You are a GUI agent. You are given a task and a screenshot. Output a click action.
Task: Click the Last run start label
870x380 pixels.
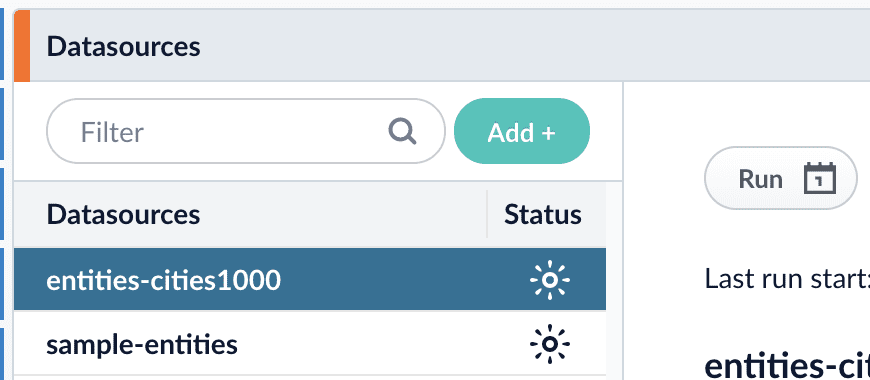pos(787,278)
